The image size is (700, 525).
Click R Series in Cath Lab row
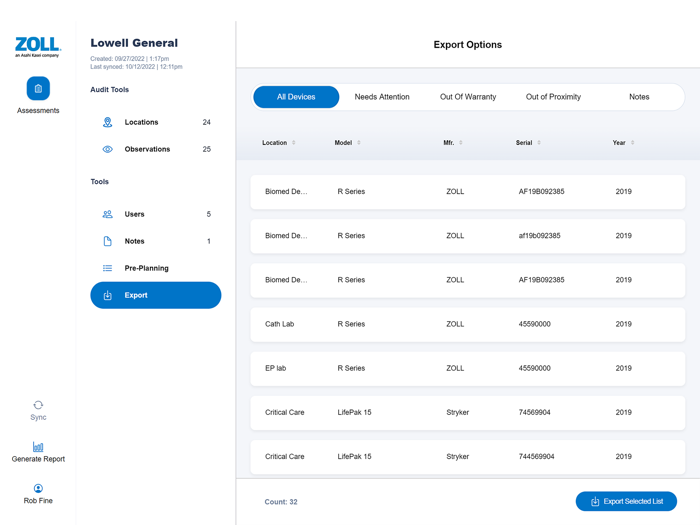click(x=351, y=324)
